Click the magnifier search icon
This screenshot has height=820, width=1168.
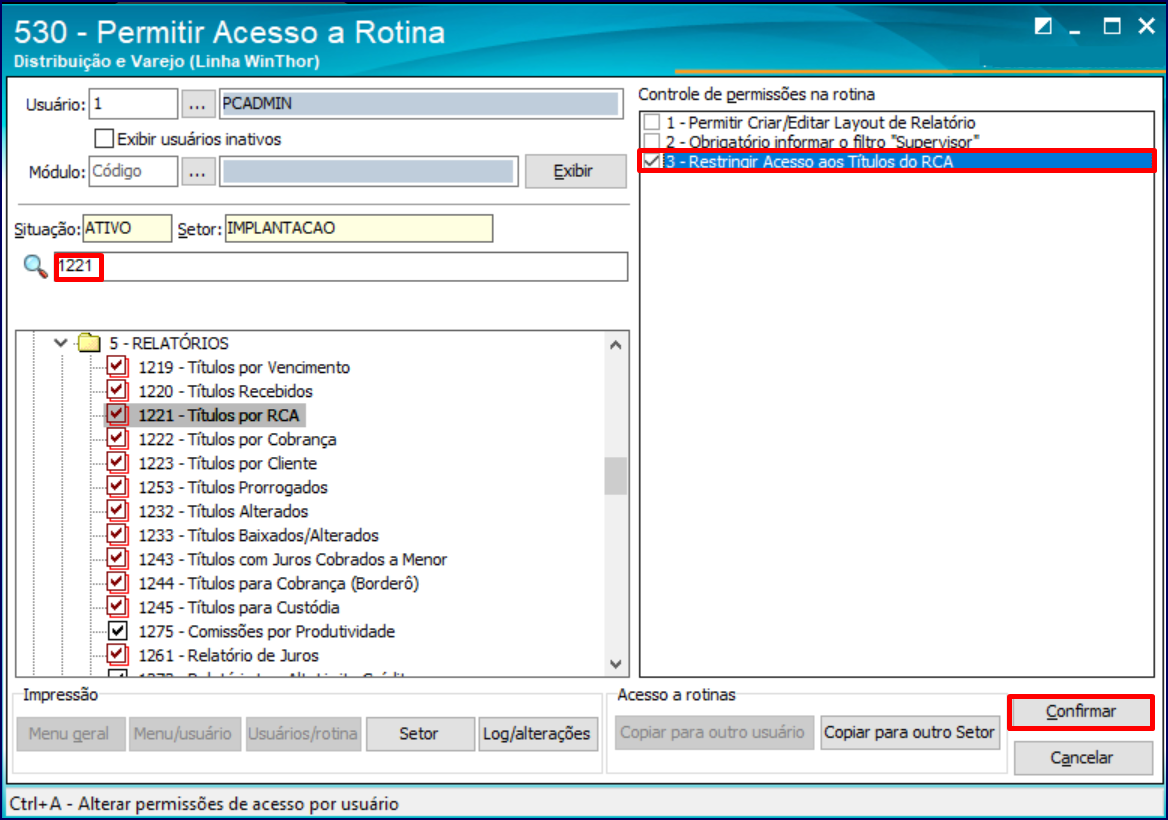(35, 266)
